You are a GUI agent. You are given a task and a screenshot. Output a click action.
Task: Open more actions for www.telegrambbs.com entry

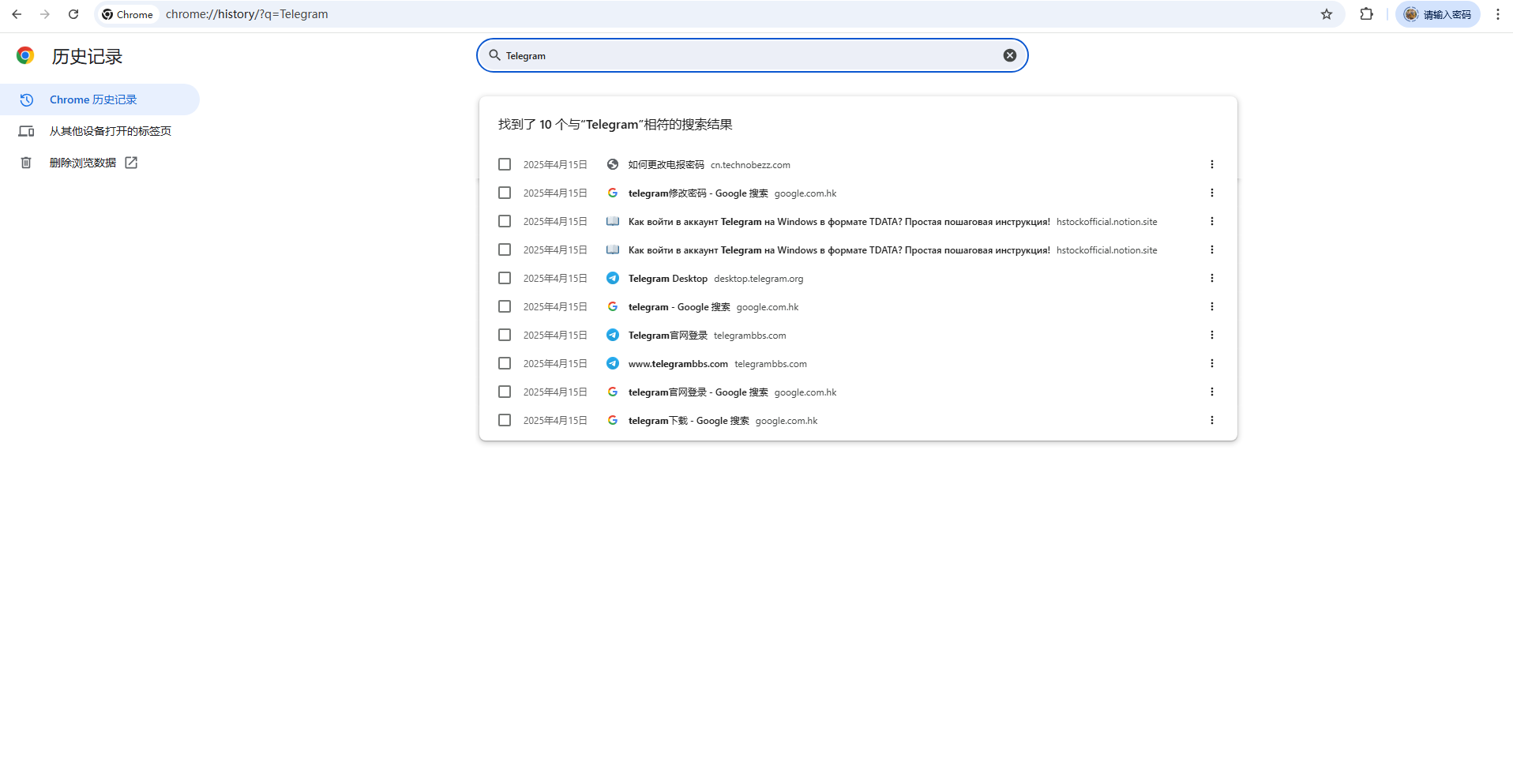(1212, 363)
